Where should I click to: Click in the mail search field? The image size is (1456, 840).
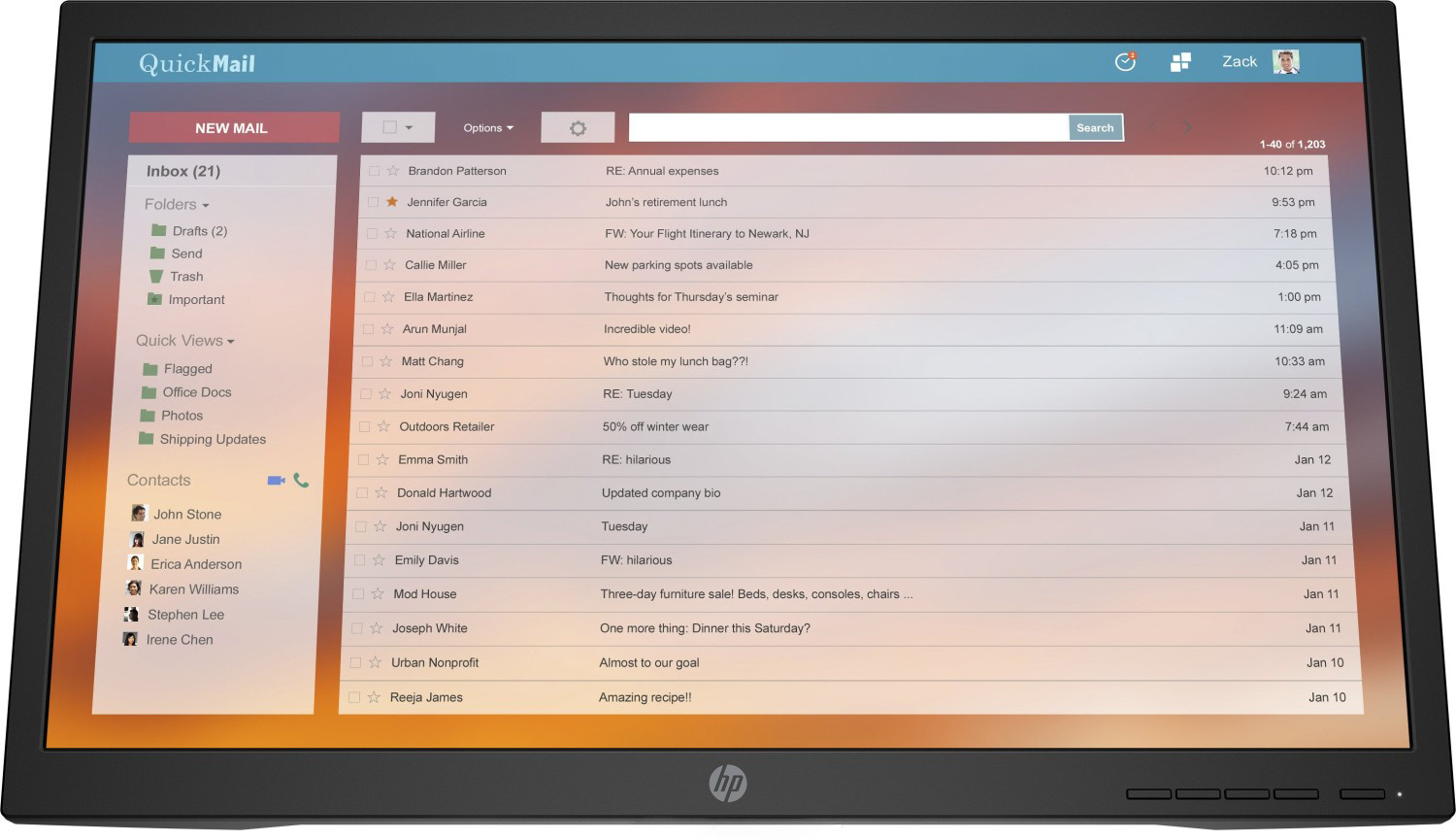click(847, 128)
